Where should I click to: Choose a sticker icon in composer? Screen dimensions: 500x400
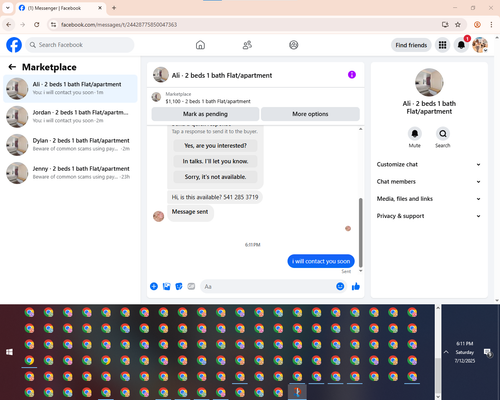pos(179,286)
